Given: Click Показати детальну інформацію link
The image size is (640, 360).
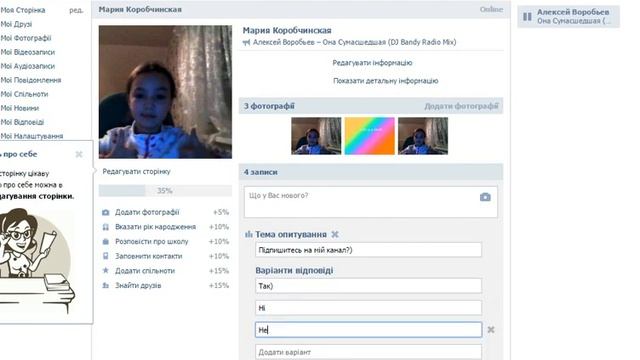Looking at the screenshot, I should pos(386,81).
